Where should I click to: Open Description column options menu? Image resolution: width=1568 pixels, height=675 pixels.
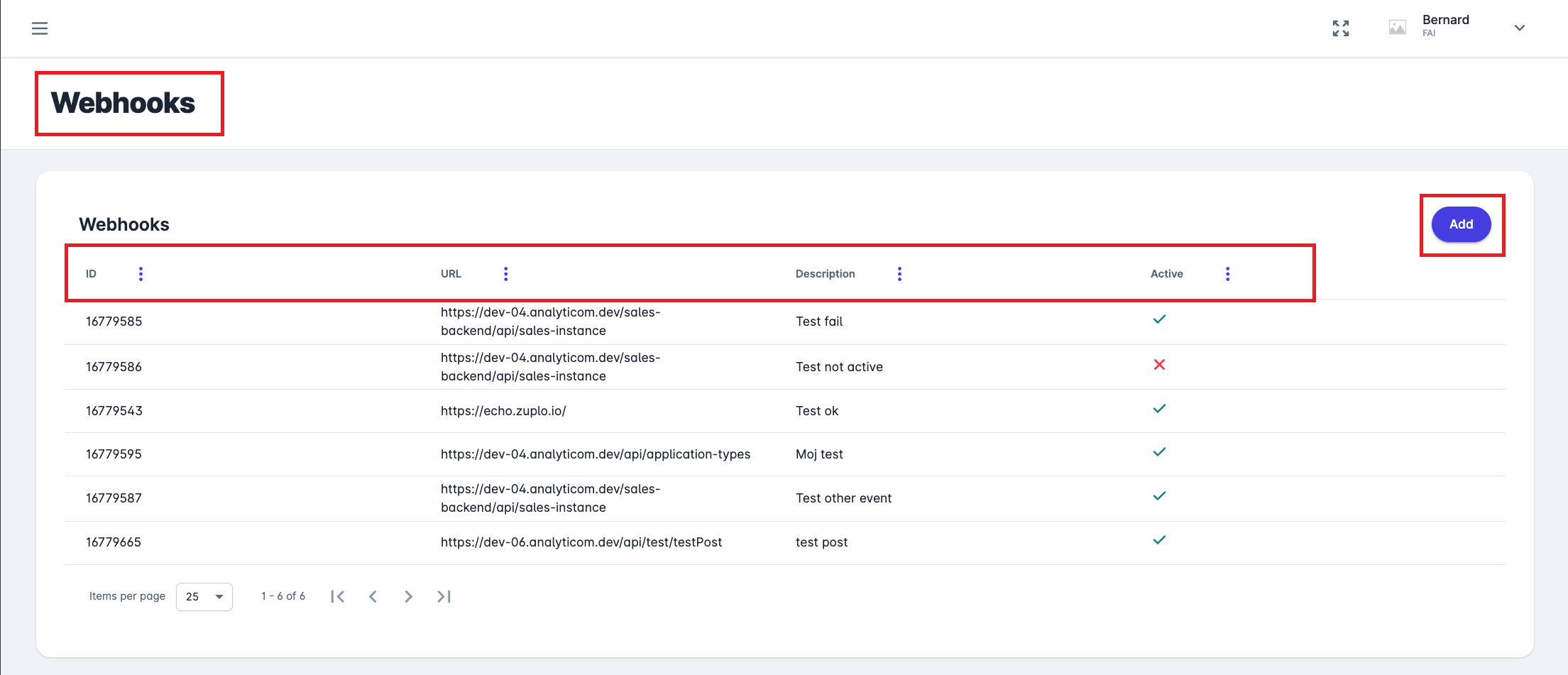899,274
